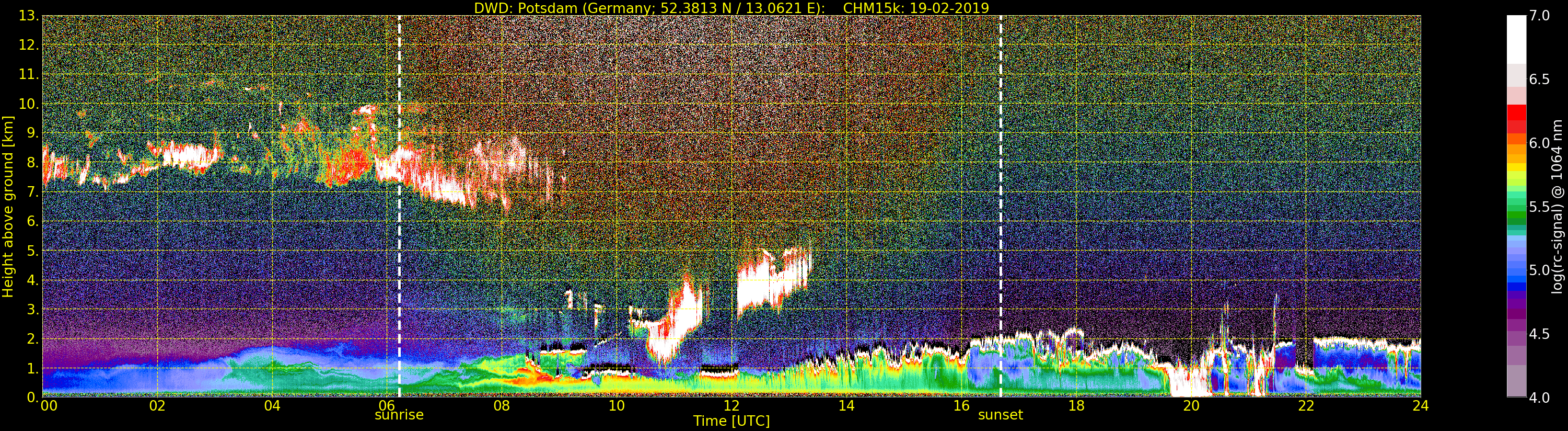Click the '9.' tick on height axis
Viewport: 1568px width, 431px height.
tap(32, 133)
